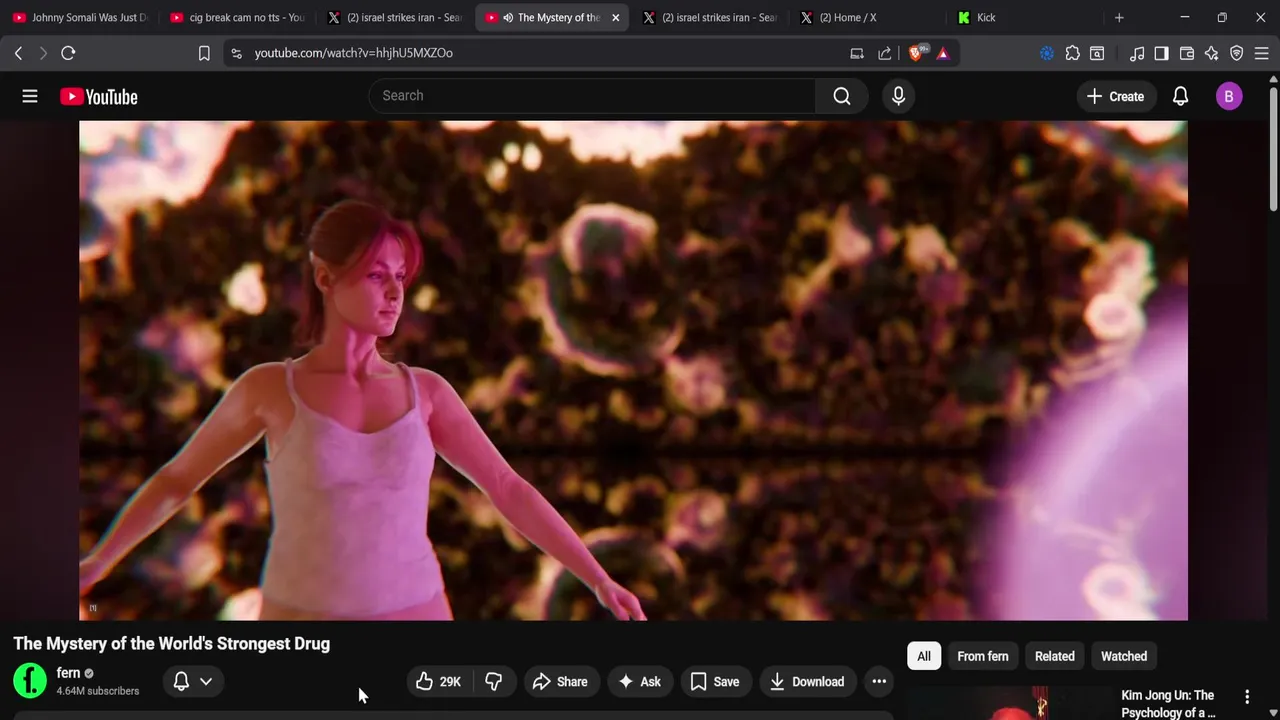Switch to the Kick tab
This screenshot has height=720, width=1280.
(x=1027, y=17)
